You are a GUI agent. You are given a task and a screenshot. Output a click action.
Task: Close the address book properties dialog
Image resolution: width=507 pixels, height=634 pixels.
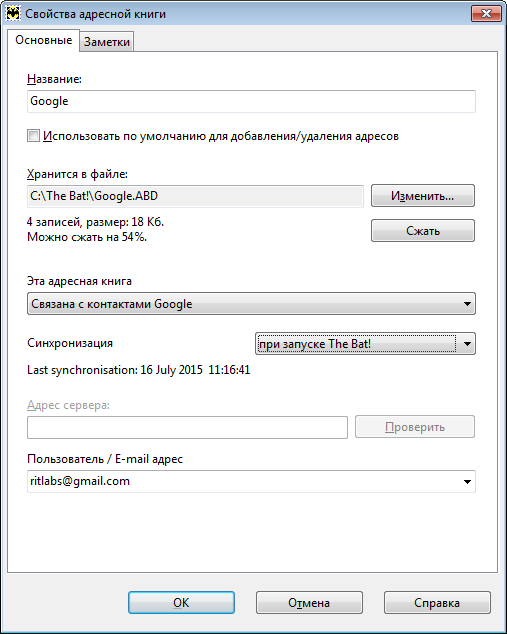[486, 14]
